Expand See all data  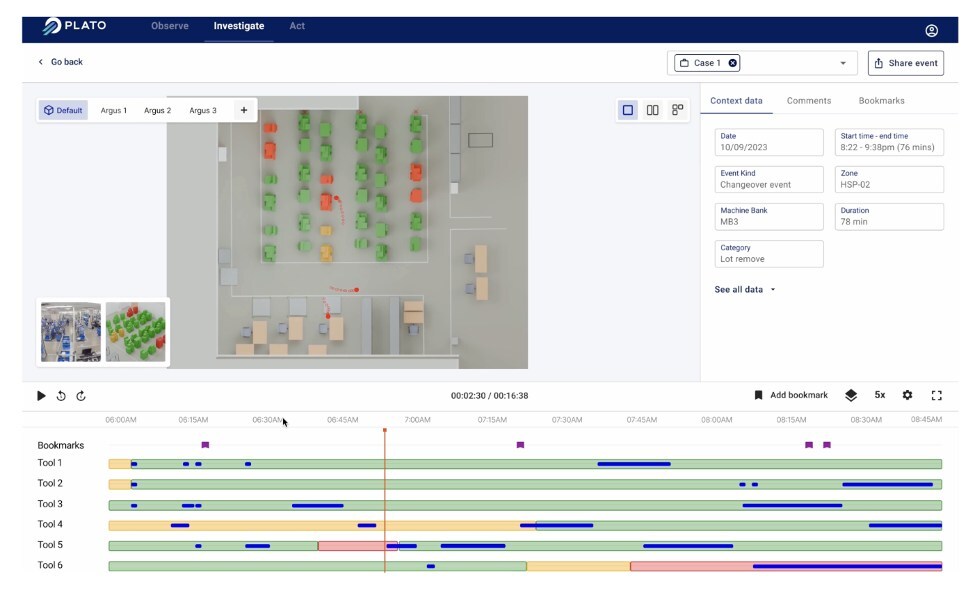click(745, 289)
